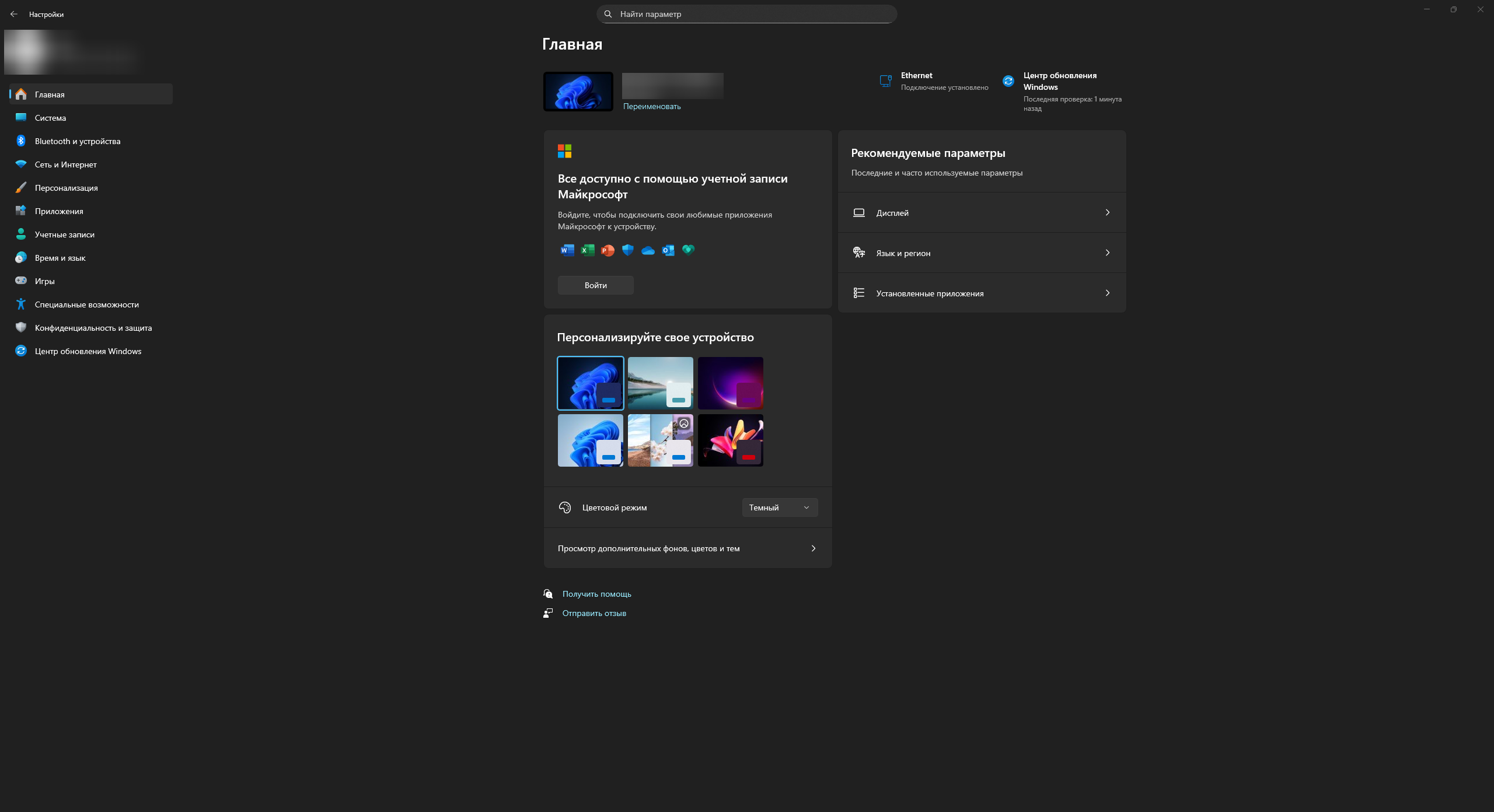Select the purple glow theme thumbnail
Viewport: 1494px width, 812px height.
[730, 383]
